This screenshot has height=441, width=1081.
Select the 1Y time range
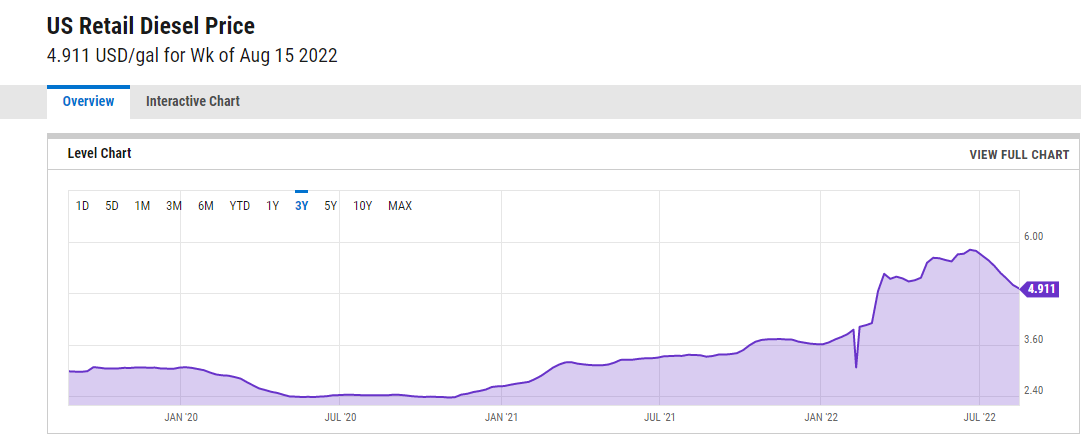[272, 205]
